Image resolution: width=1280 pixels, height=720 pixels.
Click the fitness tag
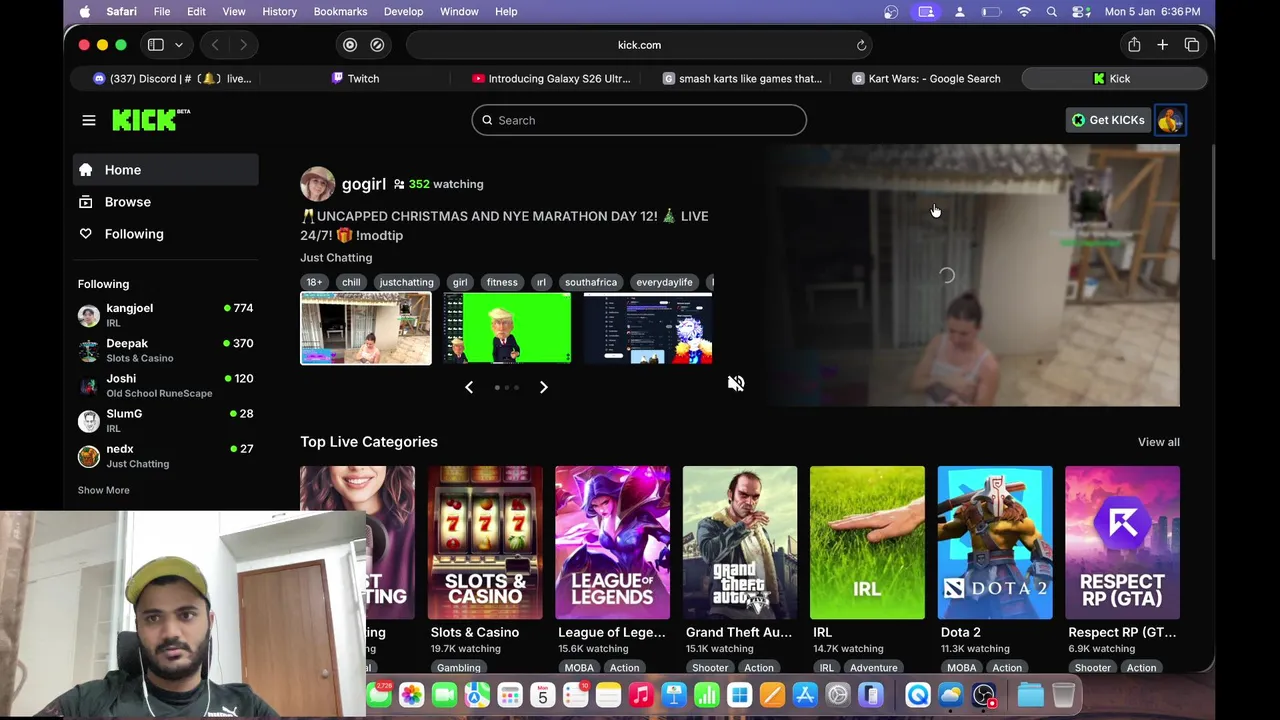pos(502,282)
